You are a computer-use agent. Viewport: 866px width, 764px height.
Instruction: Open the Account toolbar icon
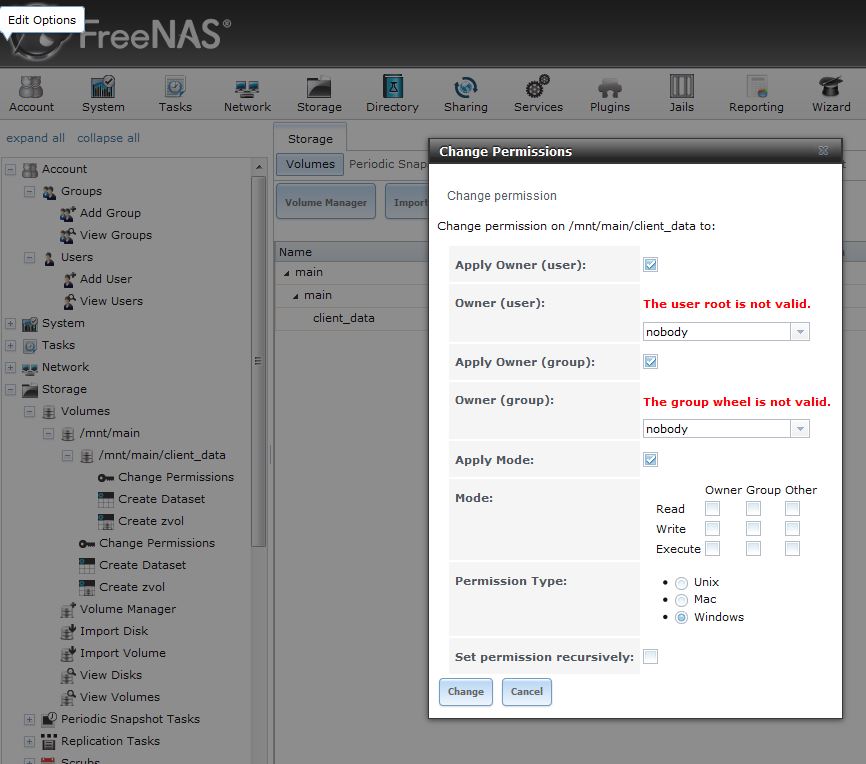pyautogui.click(x=31, y=87)
